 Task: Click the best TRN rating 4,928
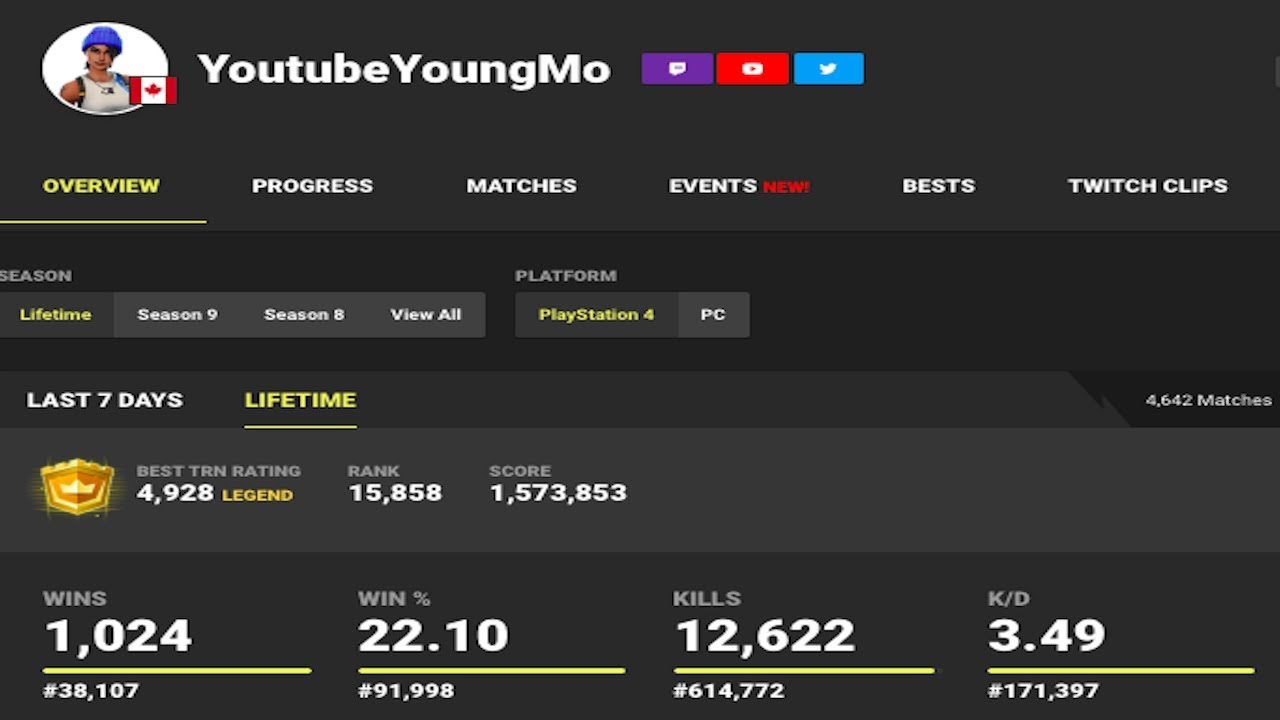tap(175, 493)
